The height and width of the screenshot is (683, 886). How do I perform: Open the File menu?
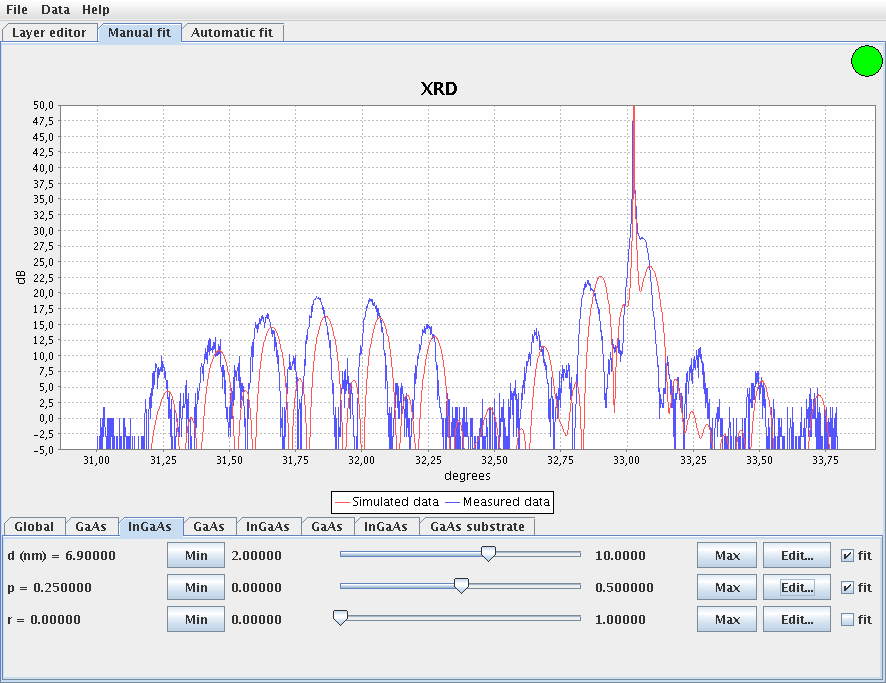[17, 9]
